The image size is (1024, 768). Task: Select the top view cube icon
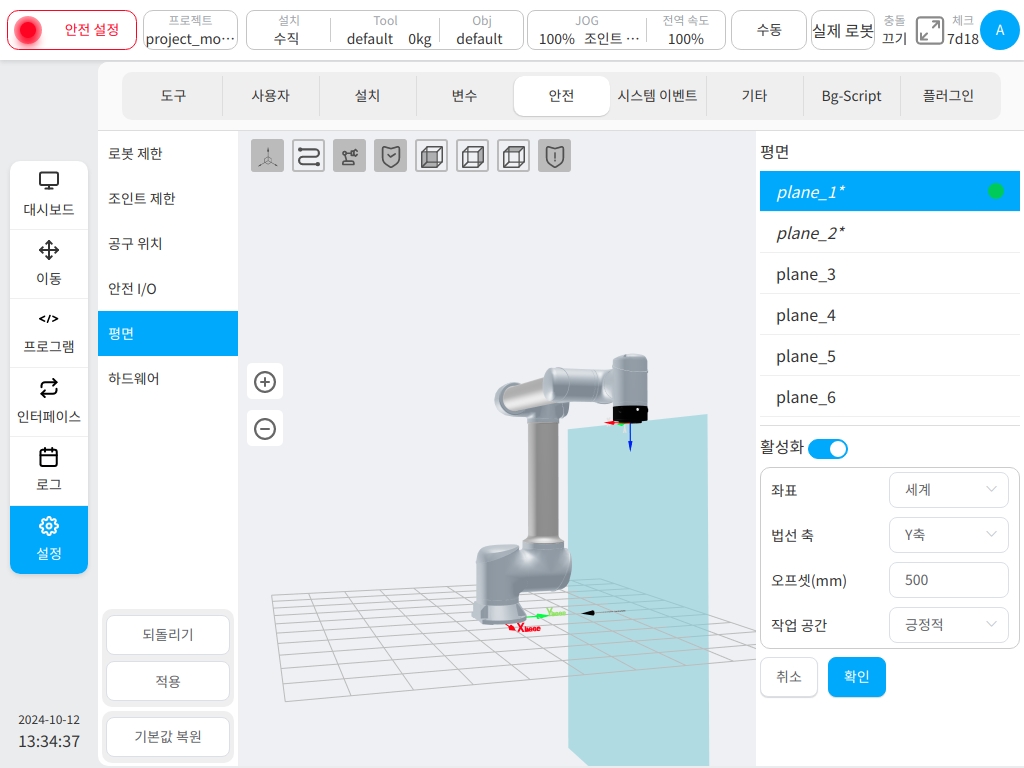514,155
